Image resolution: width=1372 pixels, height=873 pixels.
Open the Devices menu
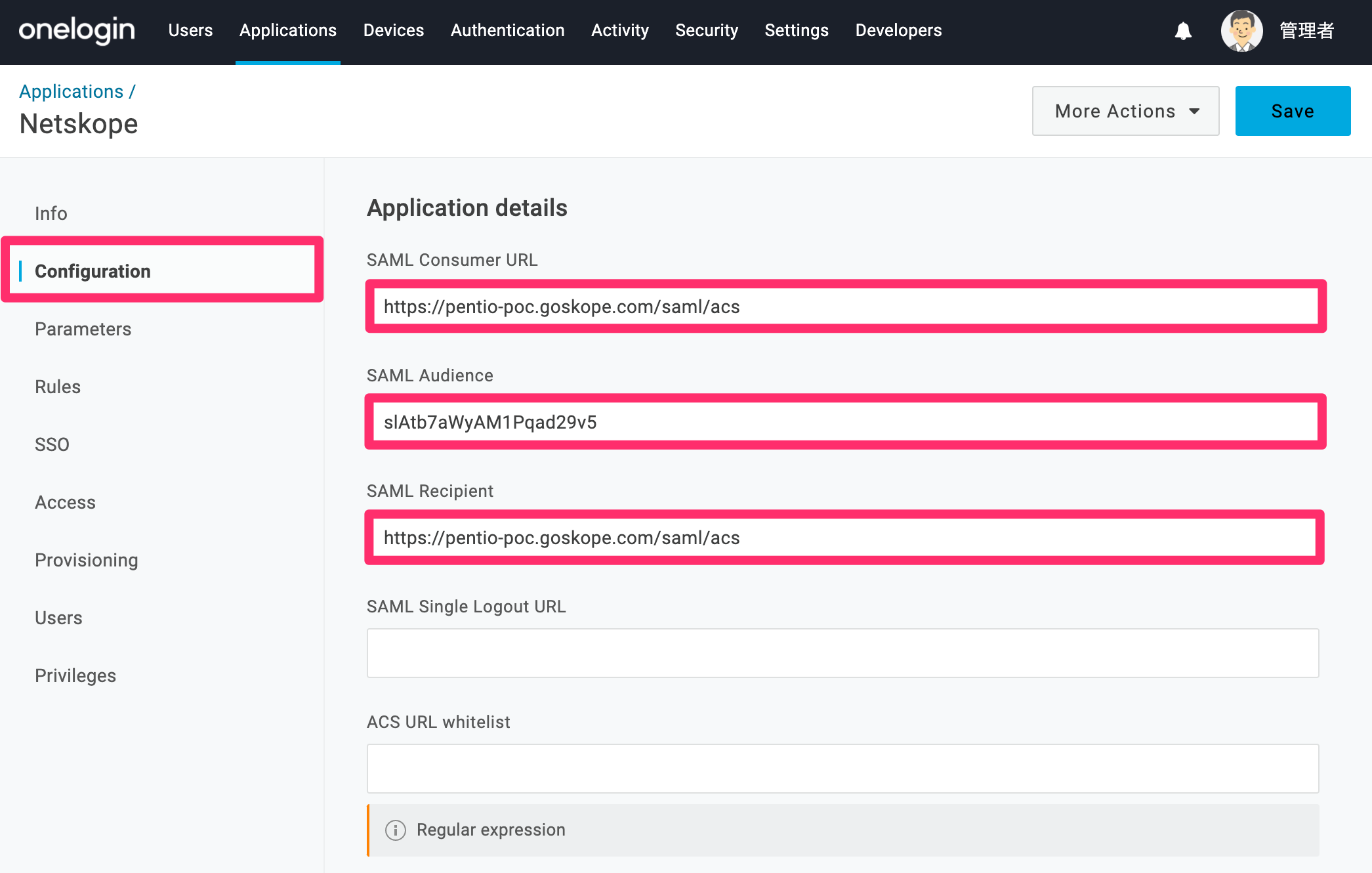[394, 30]
